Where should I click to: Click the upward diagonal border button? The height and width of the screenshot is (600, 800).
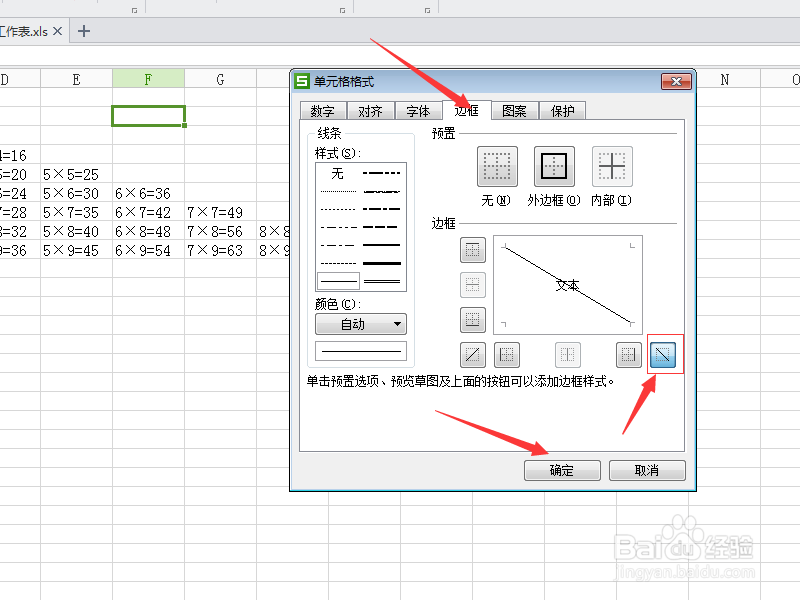pos(472,353)
